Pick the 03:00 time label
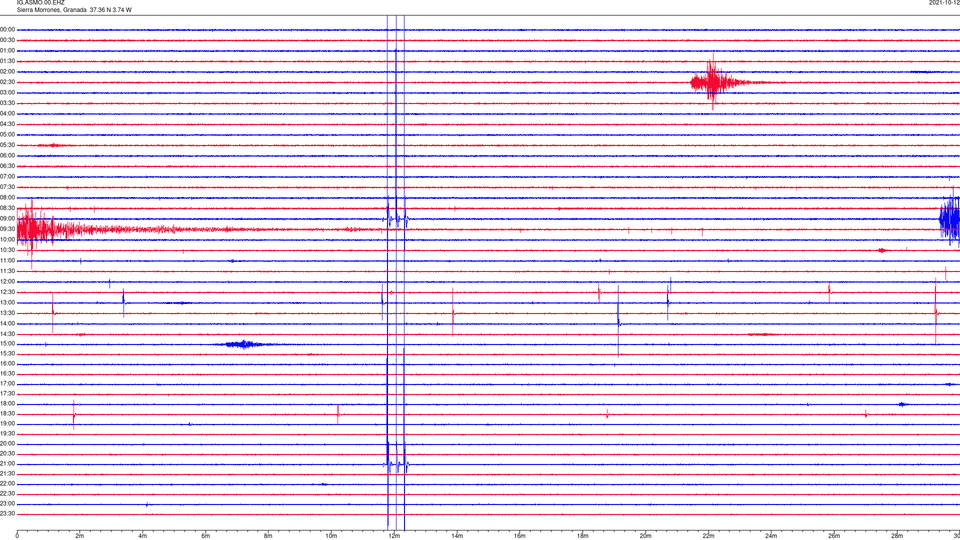 point(7,92)
